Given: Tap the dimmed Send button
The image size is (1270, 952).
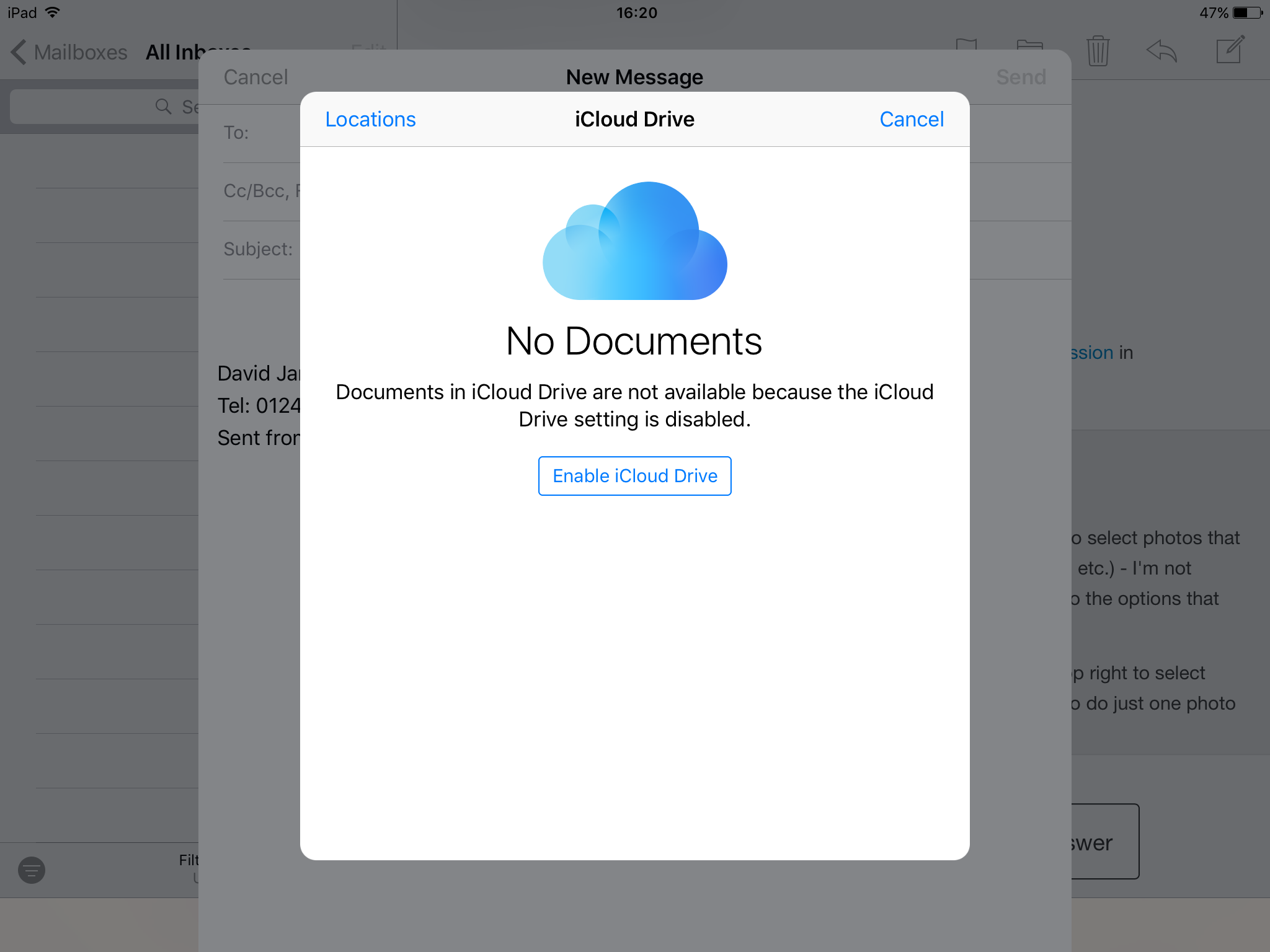Looking at the screenshot, I should click(1021, 77).
